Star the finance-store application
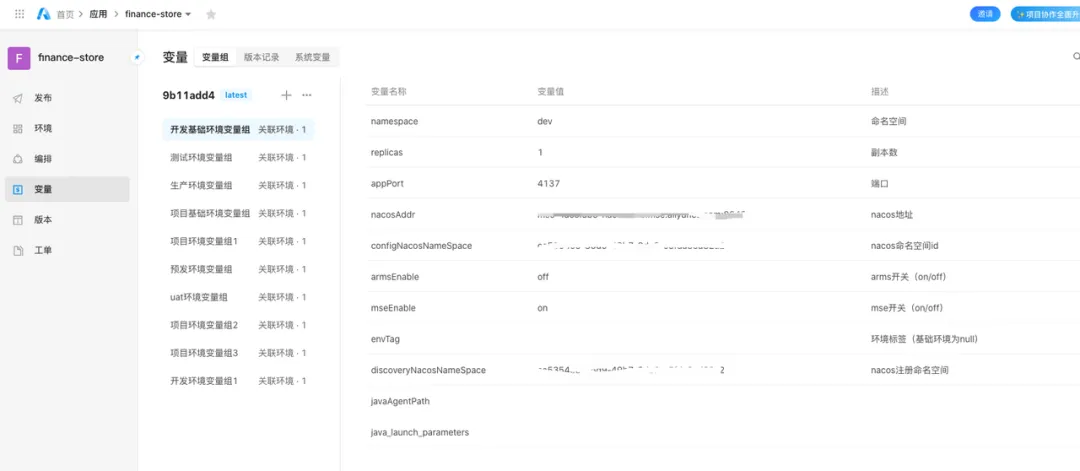The image size is (1080, 471). click(211, 14)
